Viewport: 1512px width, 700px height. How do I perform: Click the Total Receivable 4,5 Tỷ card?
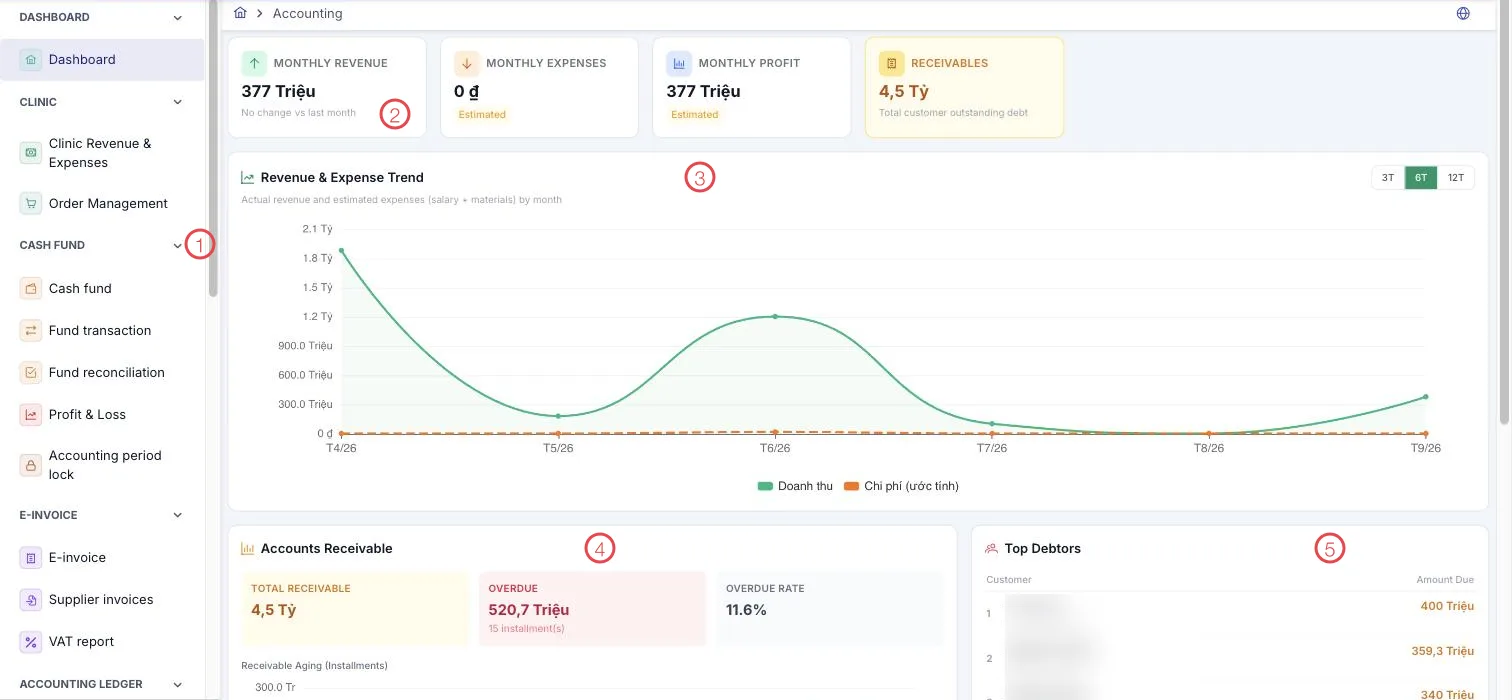tap(354, 609)
